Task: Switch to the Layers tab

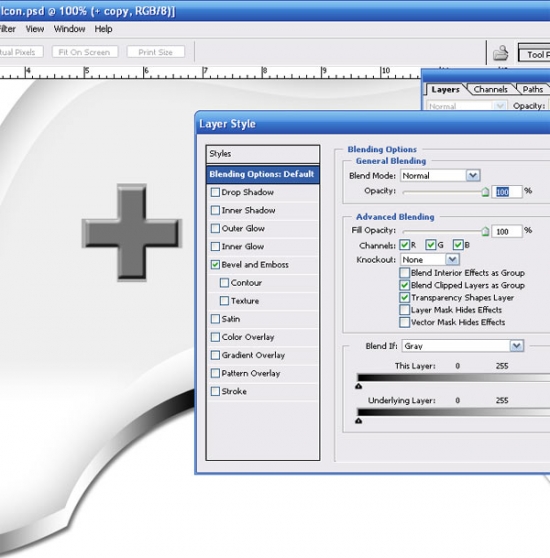Action: [x=445, y=89]
